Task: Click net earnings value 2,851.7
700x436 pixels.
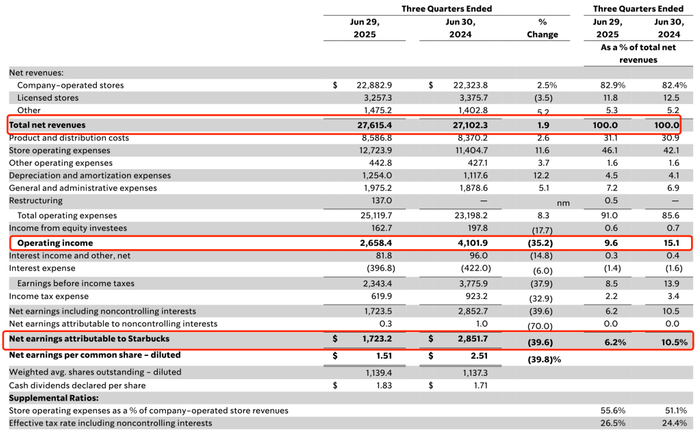Action: point(473,339)
